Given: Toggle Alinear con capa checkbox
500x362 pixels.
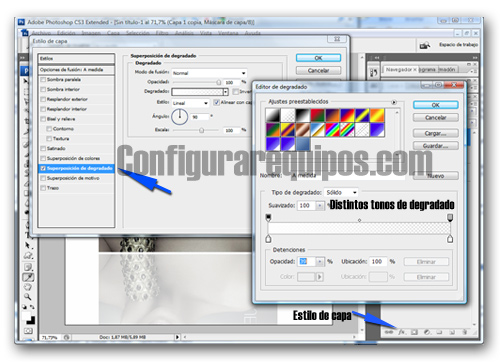Looking at the screenshot, I should click(x=217, y=102).
